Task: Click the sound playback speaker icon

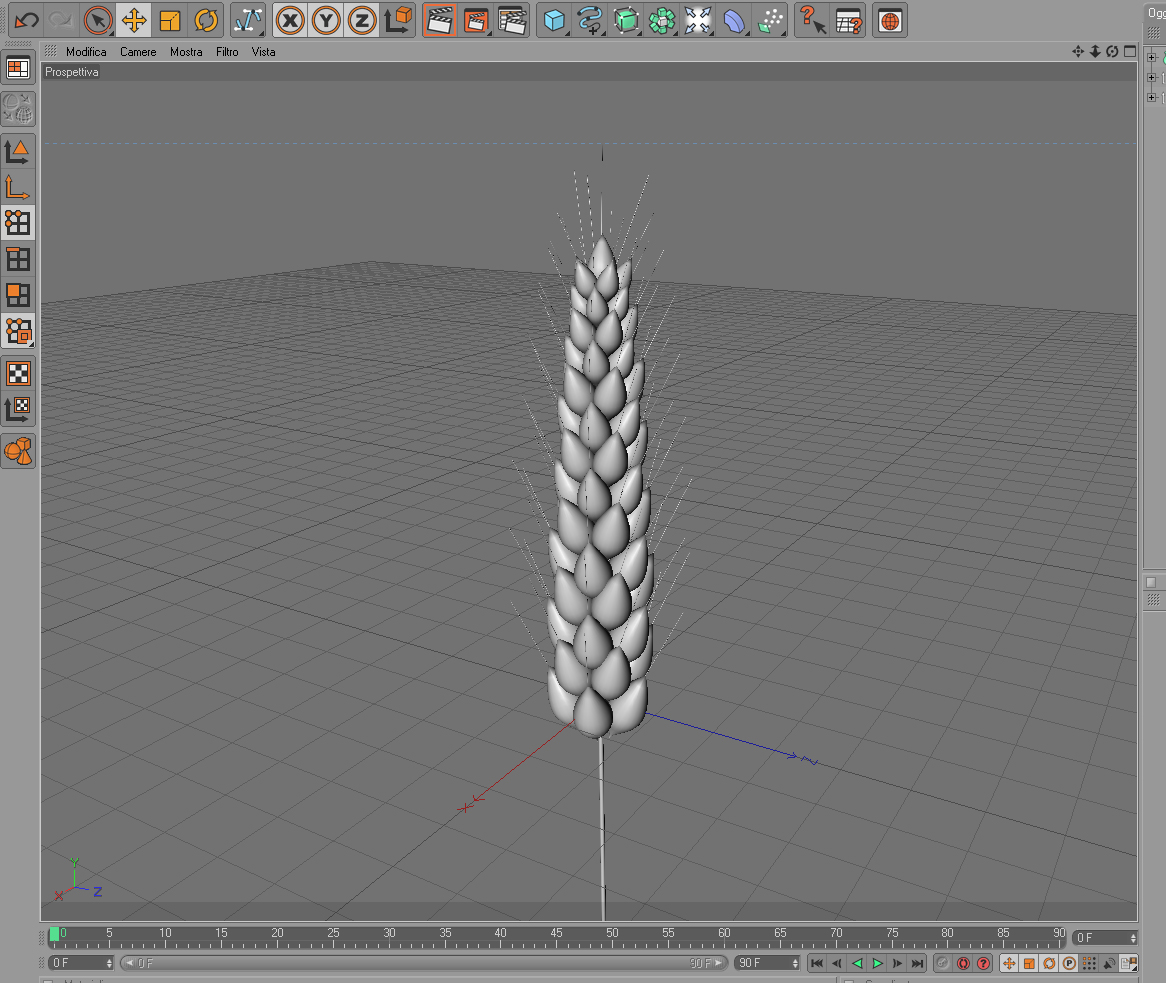Action: click(x=1109, y=963)
